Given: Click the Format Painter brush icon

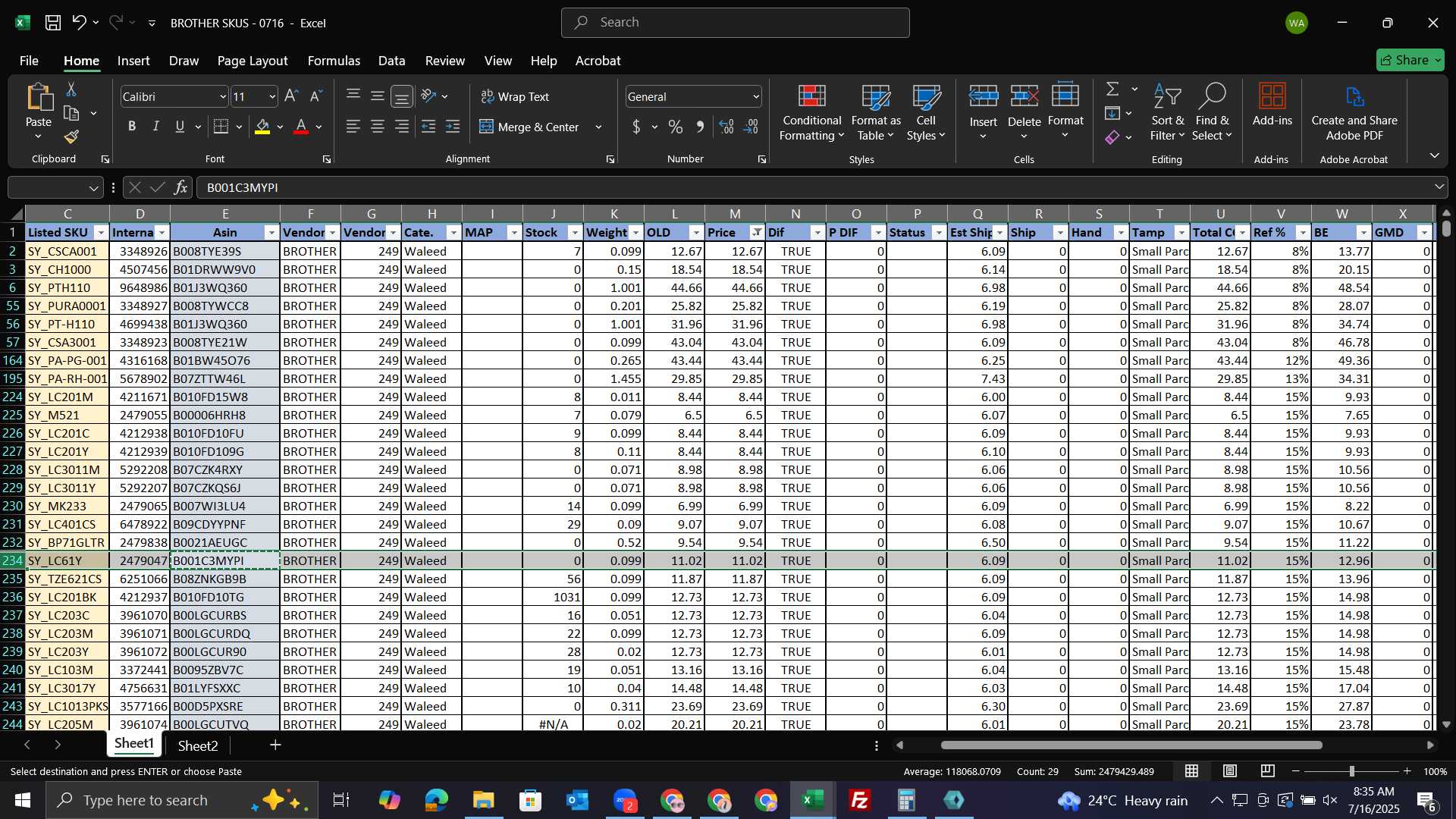Looking at the screenshot, I should (71, 136).
